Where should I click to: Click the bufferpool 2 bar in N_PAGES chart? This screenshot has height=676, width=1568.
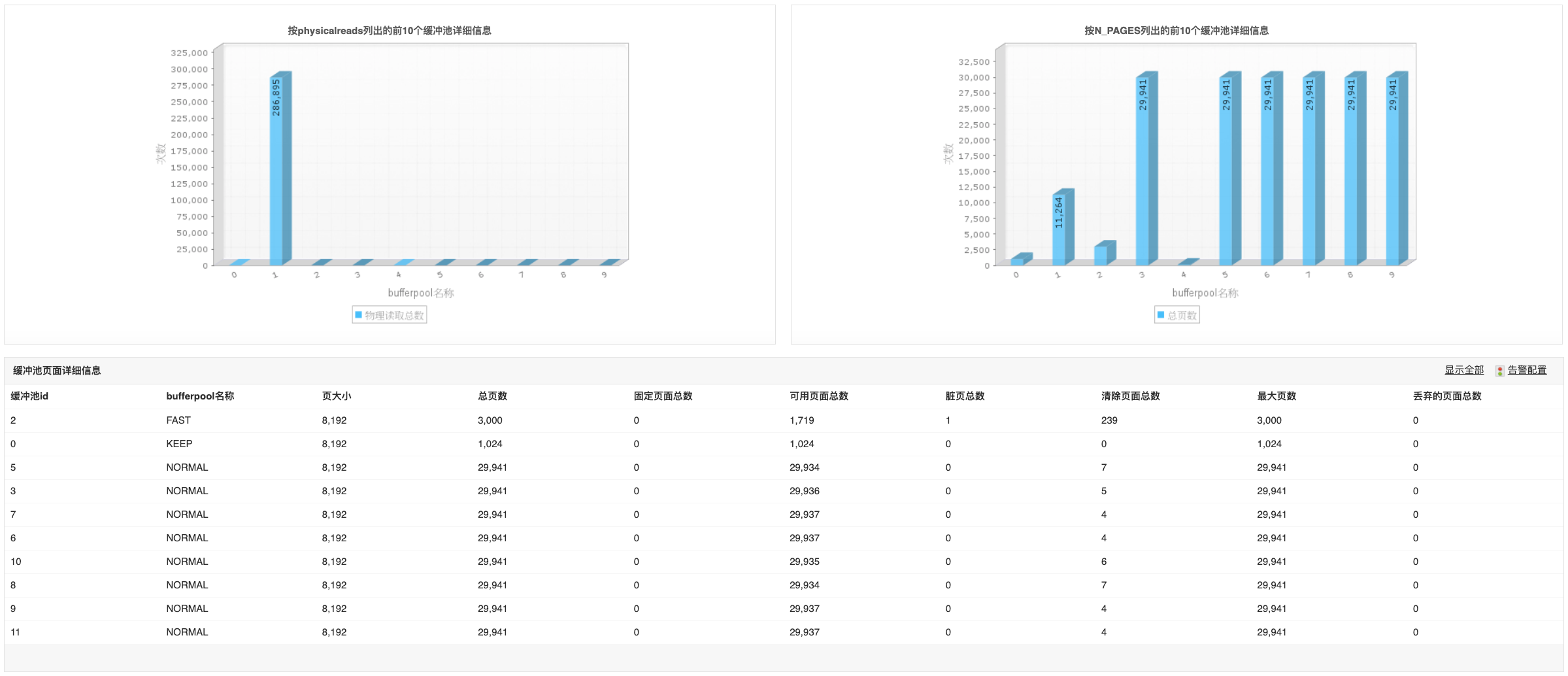[x=1105, y=253]
